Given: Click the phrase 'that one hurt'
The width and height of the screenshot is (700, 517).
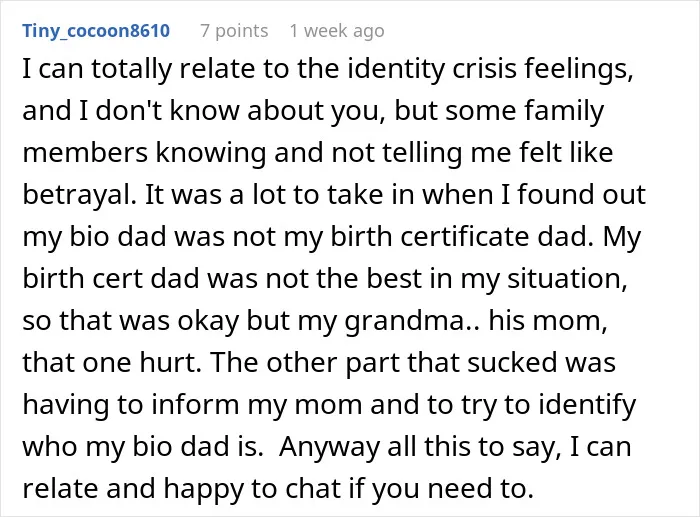Looking at the screenshot, I should [108, 363].
